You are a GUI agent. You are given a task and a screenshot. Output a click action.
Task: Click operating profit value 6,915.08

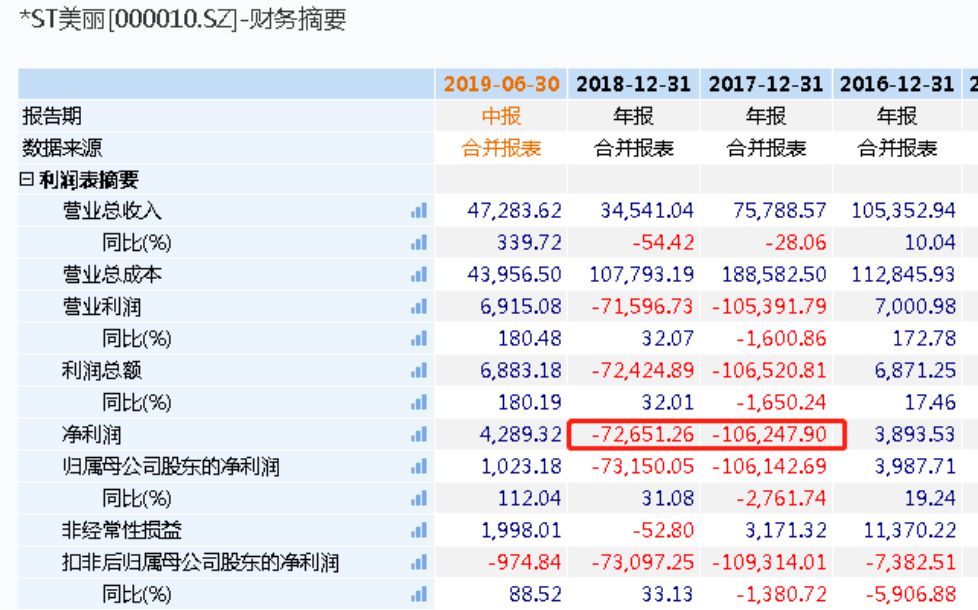pyautogui.click(x=521, y=307)
